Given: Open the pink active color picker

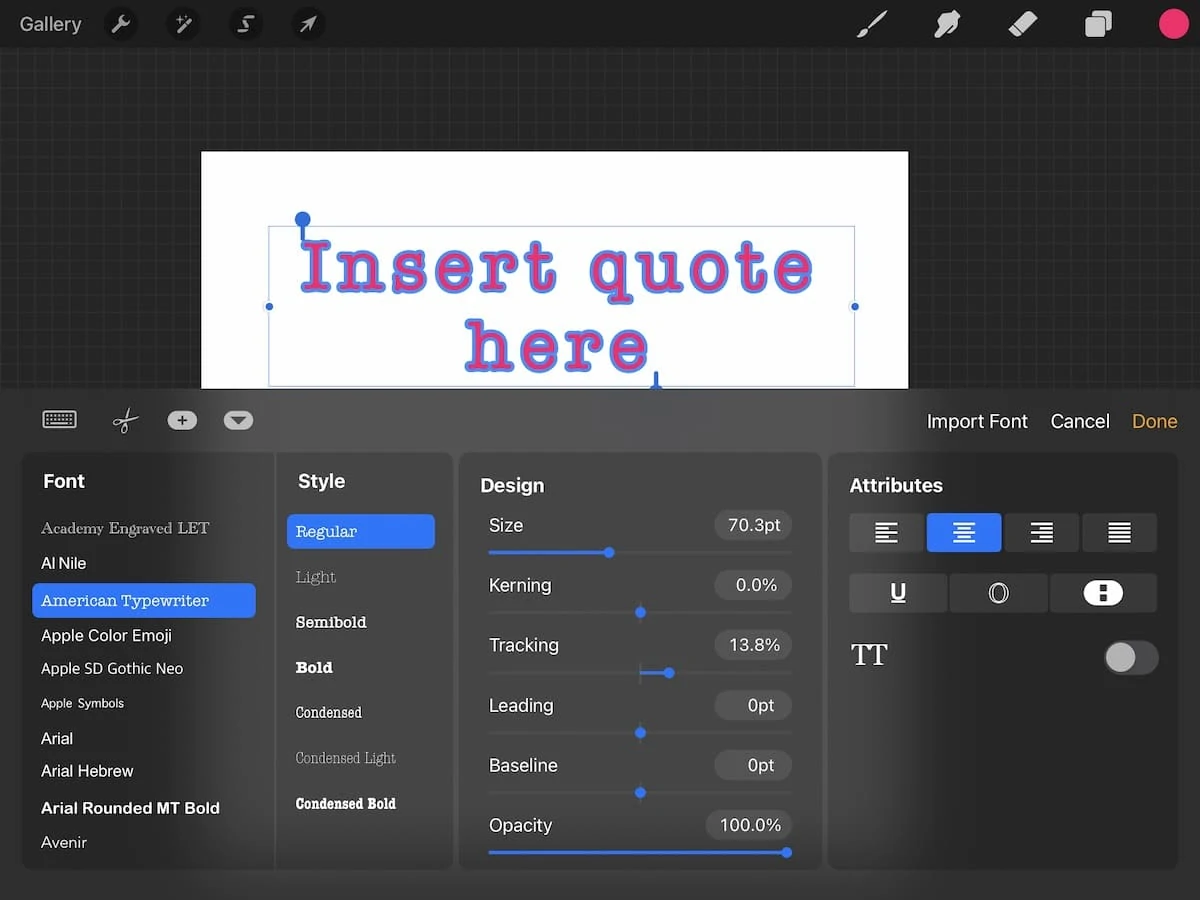Looking at the screenshot, I should tap(1173, 24).
